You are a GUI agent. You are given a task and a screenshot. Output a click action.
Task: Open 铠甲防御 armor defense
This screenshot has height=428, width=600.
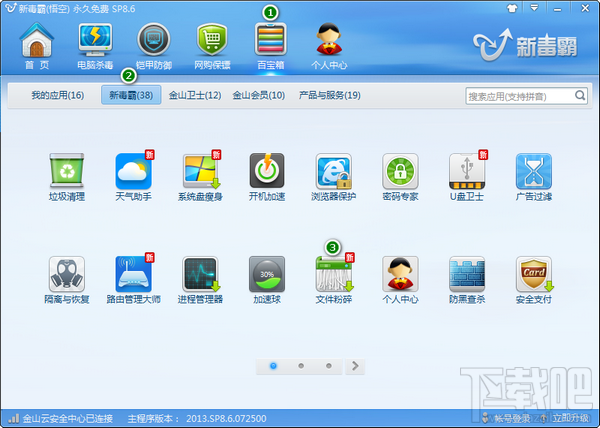[153, 46]
